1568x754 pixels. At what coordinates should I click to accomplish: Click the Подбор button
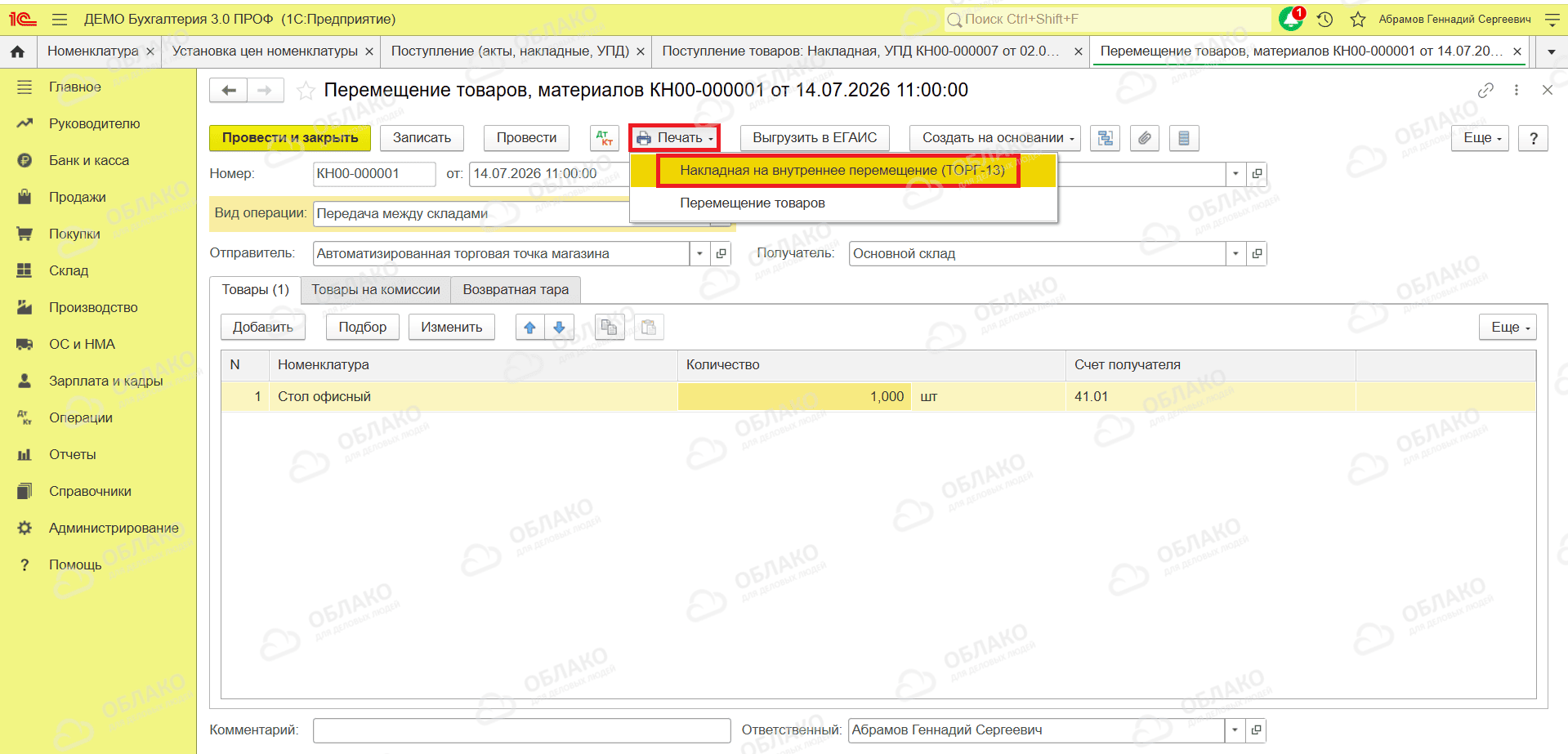pyautogui.click(x=363, y=328)
